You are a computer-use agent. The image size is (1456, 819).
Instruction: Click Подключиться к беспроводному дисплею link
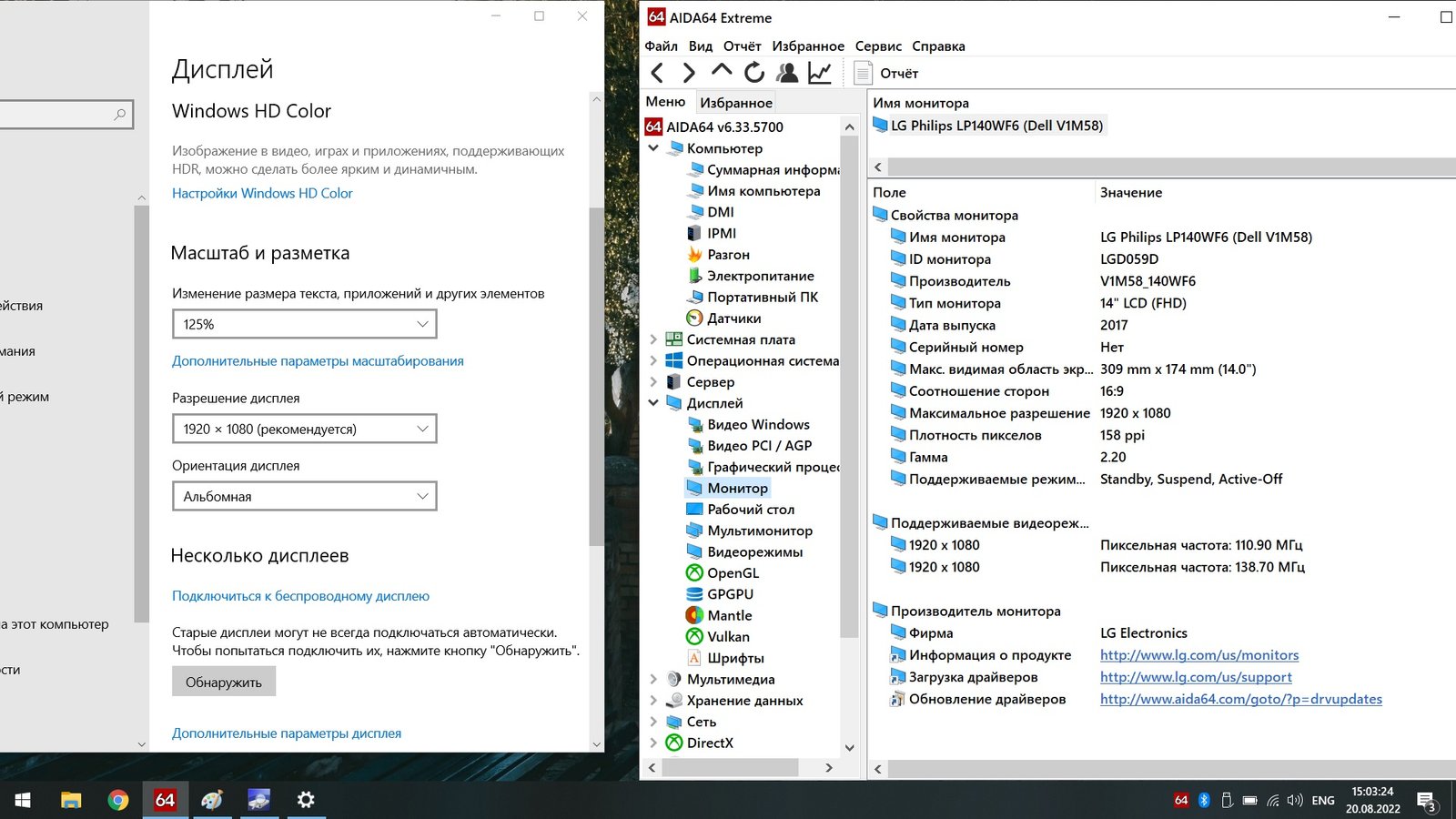pos(300,596)
